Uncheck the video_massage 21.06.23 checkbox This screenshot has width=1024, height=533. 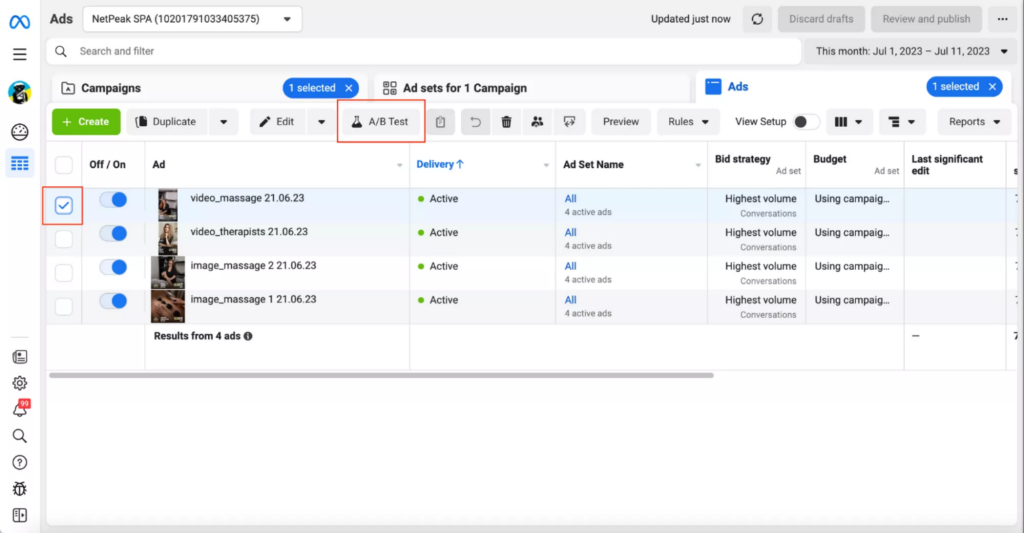coord(64,205)
